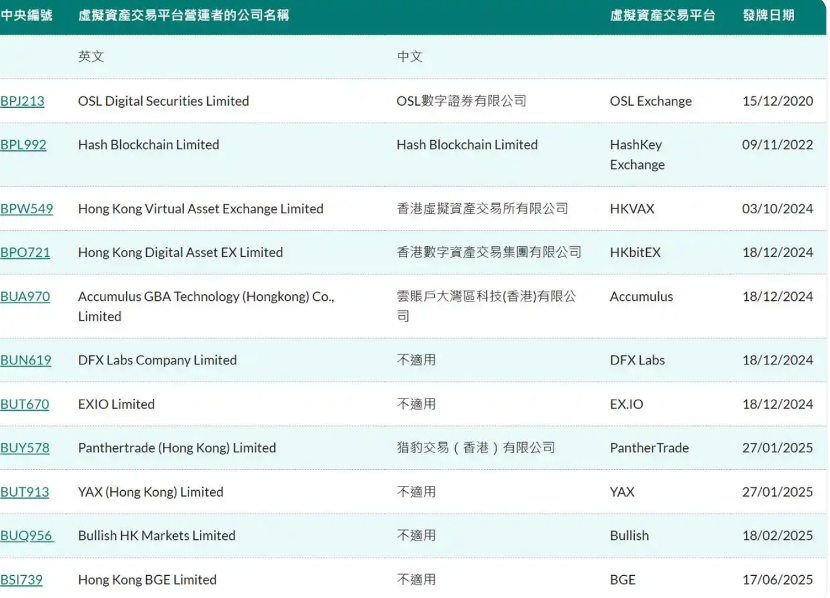Open central number link BPW549
Screen dimensions: 830x598
point(26,209)
